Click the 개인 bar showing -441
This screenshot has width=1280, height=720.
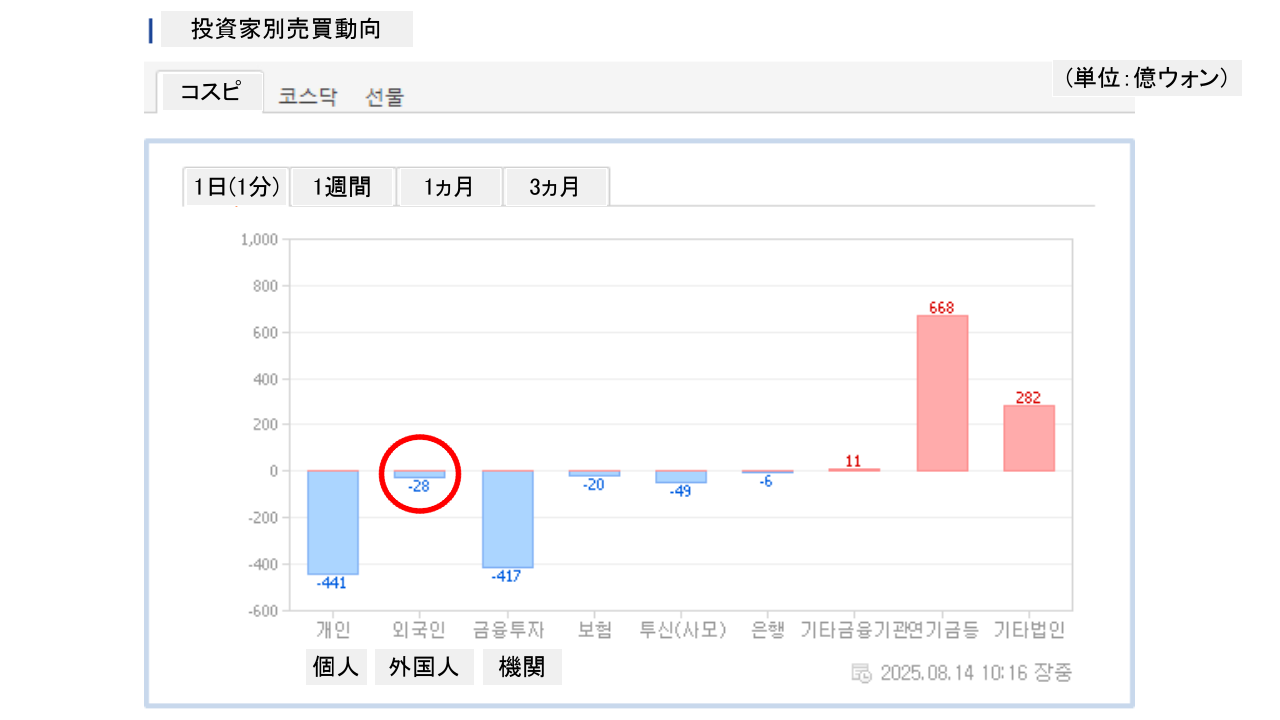point(333,522)
